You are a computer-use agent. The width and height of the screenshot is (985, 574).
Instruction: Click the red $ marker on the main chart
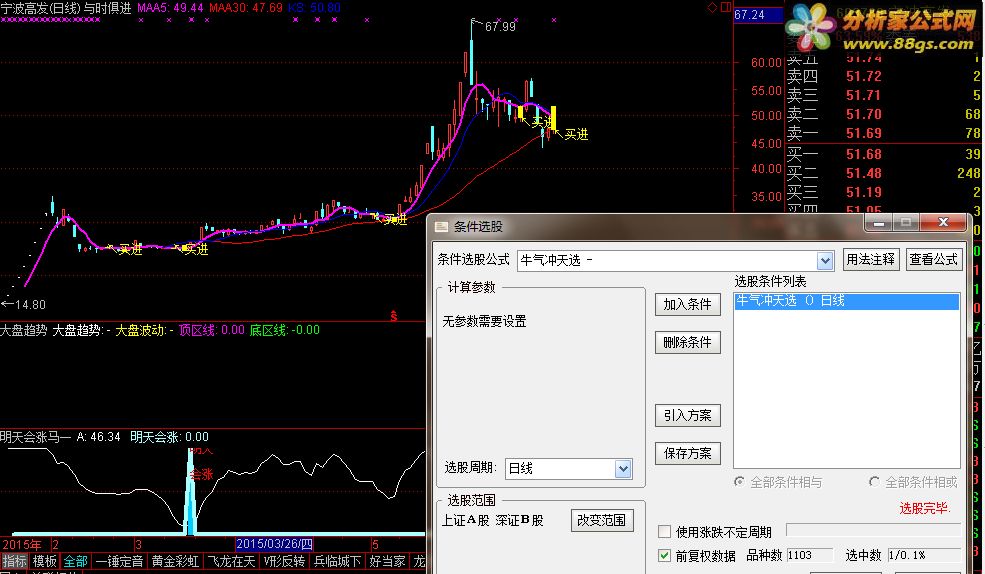pos(393,316)
